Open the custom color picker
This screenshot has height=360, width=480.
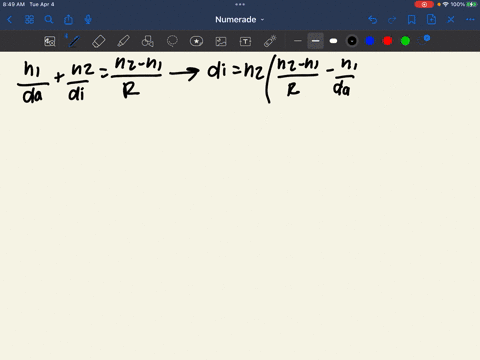[424, 40]
